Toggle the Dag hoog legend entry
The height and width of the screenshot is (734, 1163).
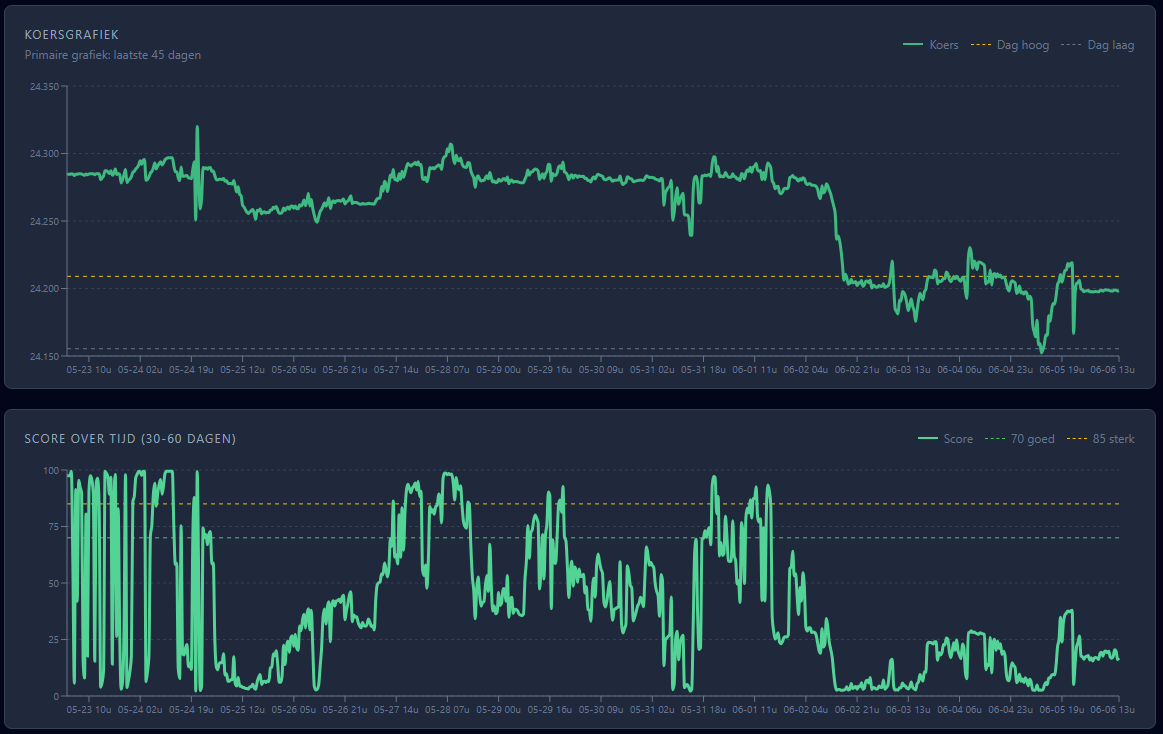point(1009,45)
